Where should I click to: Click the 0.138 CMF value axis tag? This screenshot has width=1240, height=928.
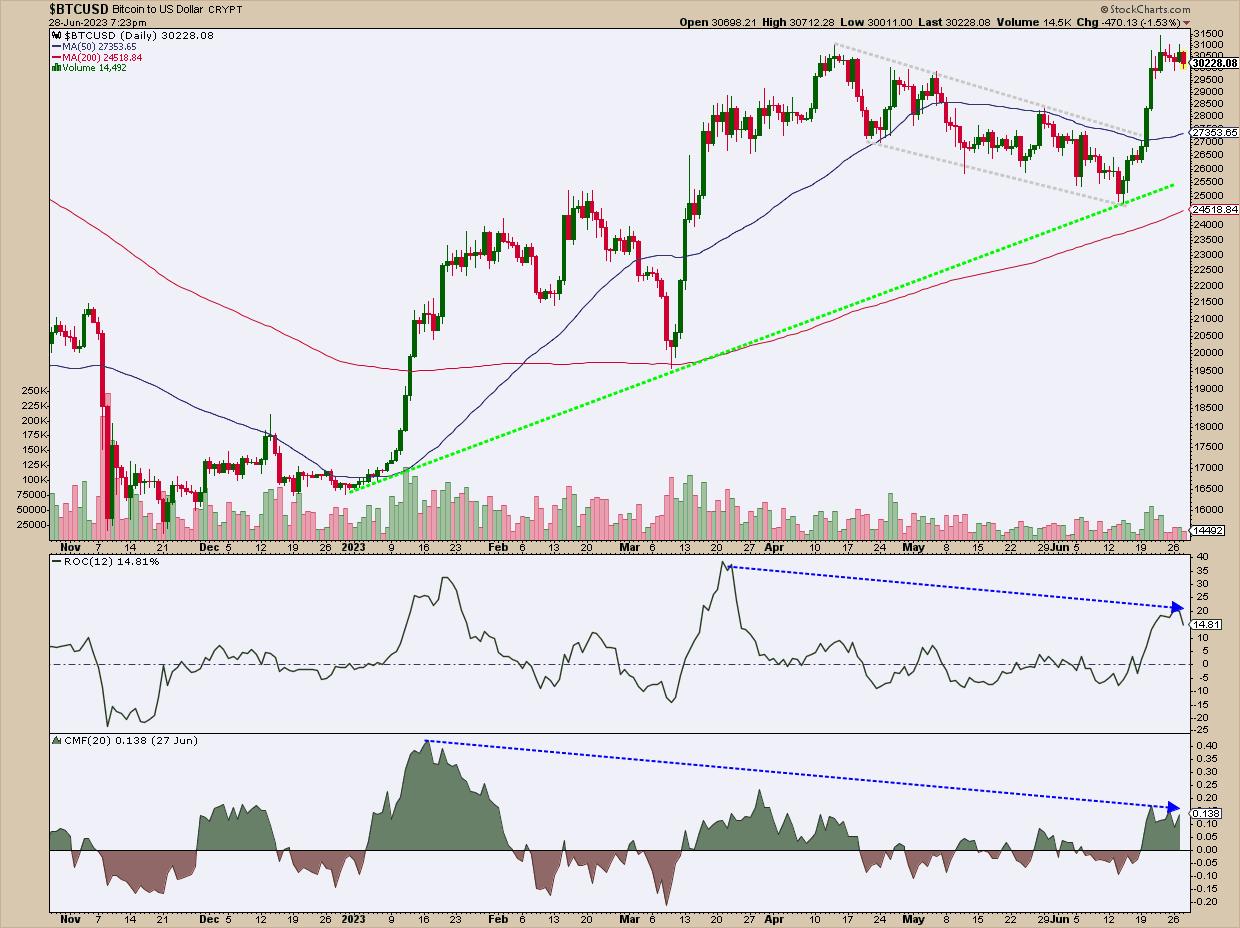pyautogui.click(x=1205, y=814)
